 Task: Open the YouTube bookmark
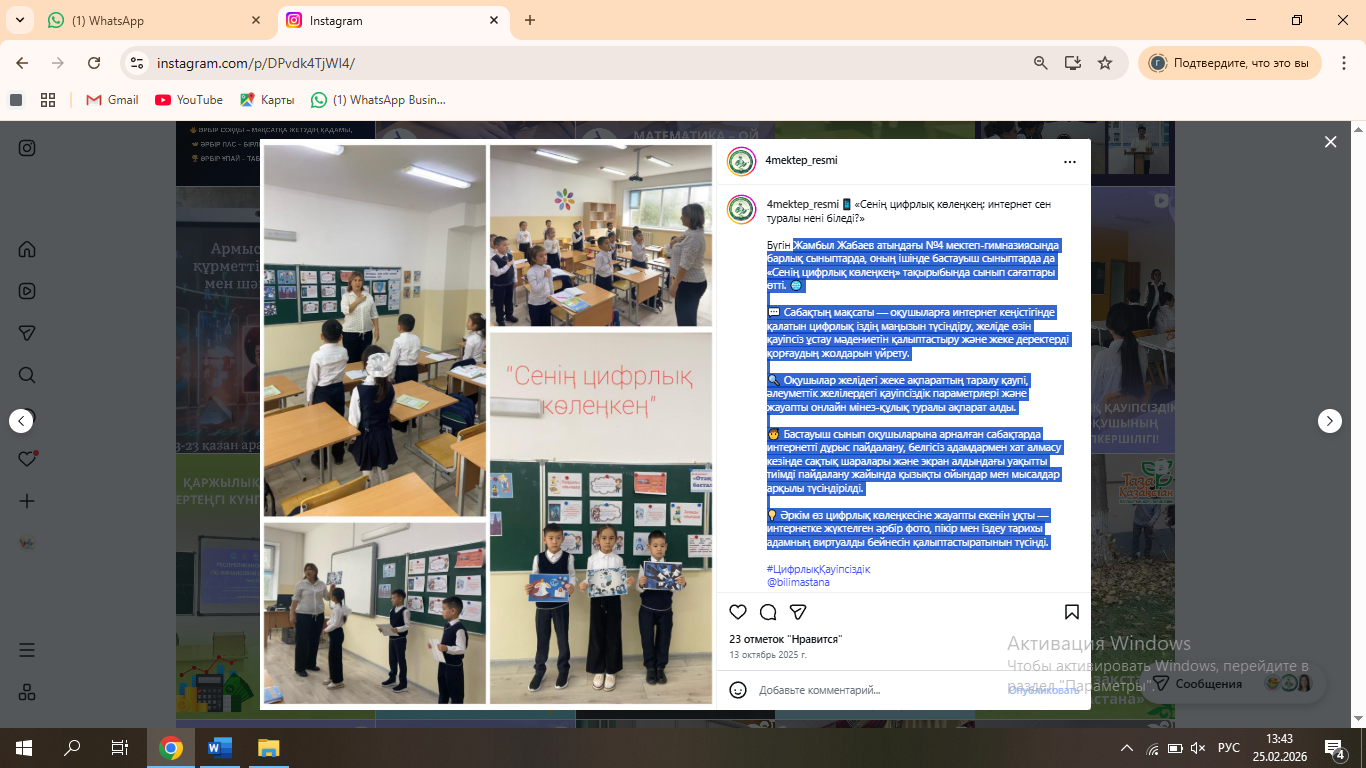[x=189, y=100]
